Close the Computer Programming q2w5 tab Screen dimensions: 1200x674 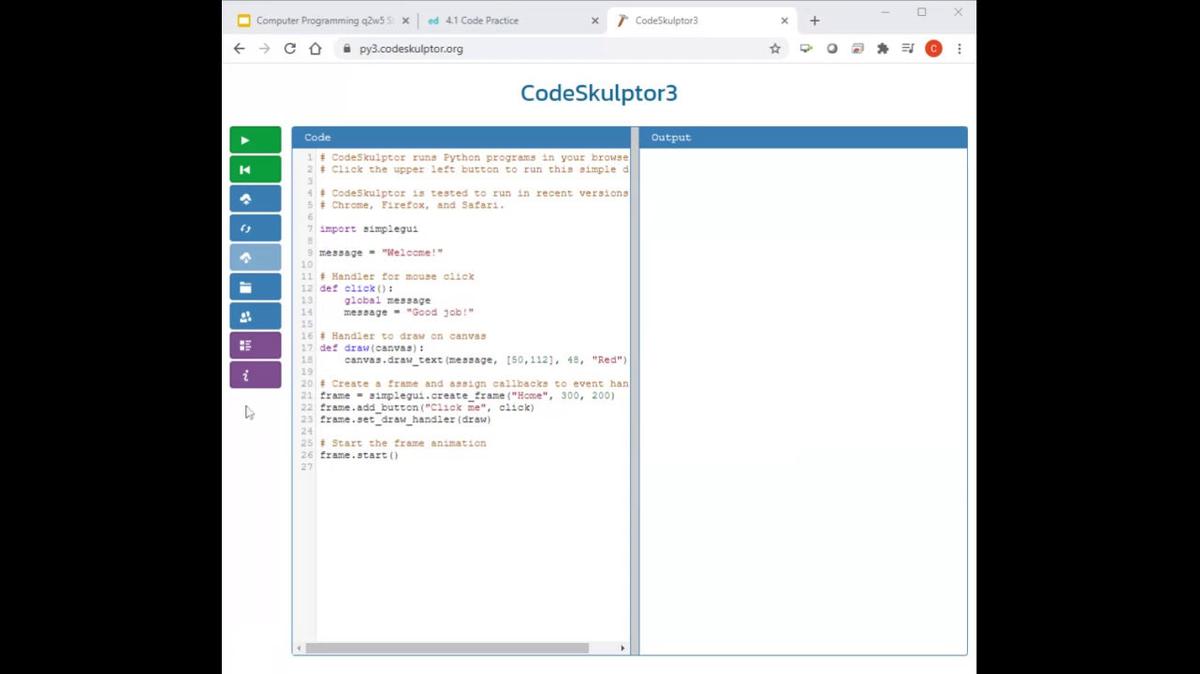[x=405, y=20]
